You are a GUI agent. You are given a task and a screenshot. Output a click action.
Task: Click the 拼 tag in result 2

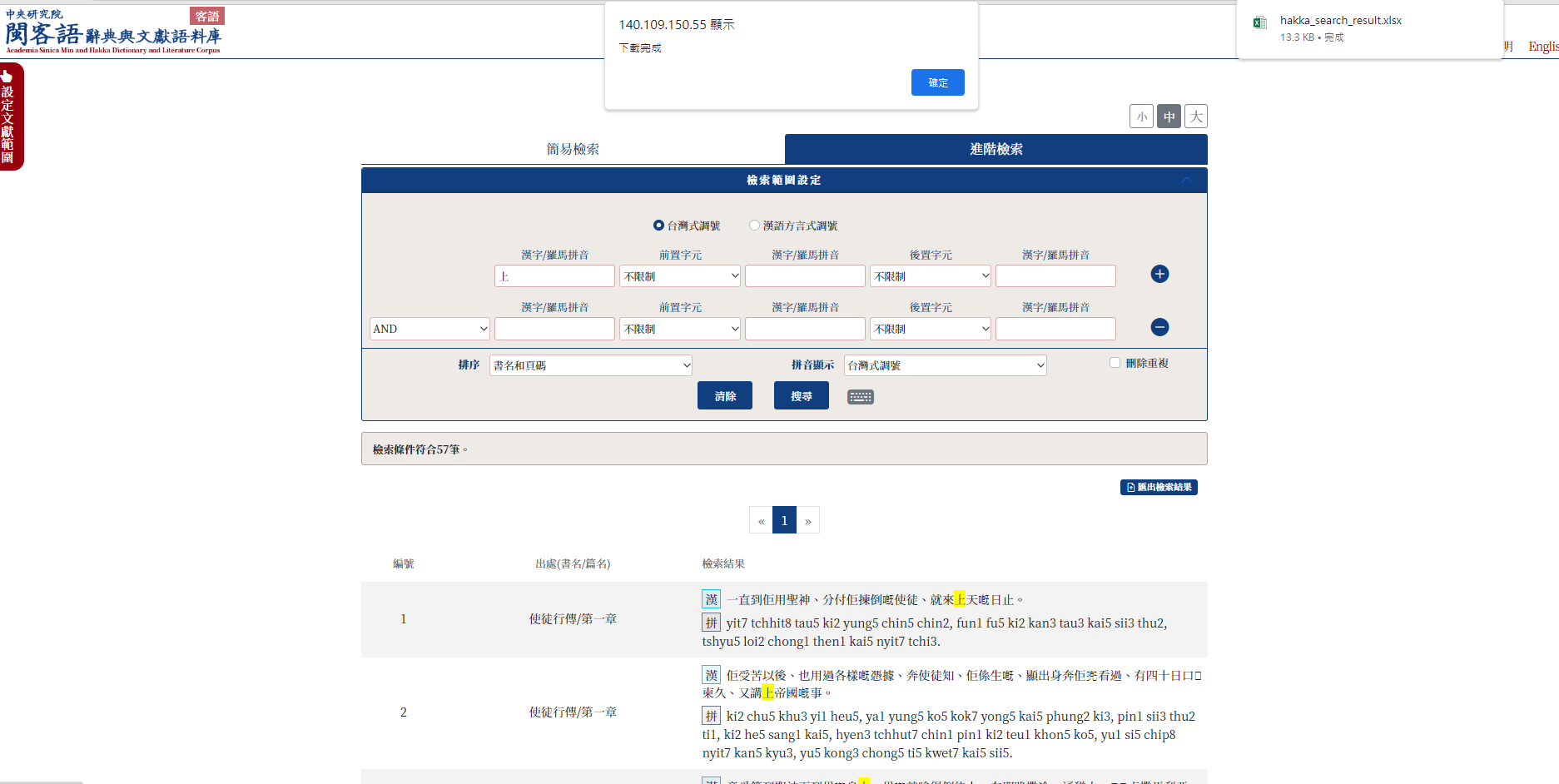[711, 716]
